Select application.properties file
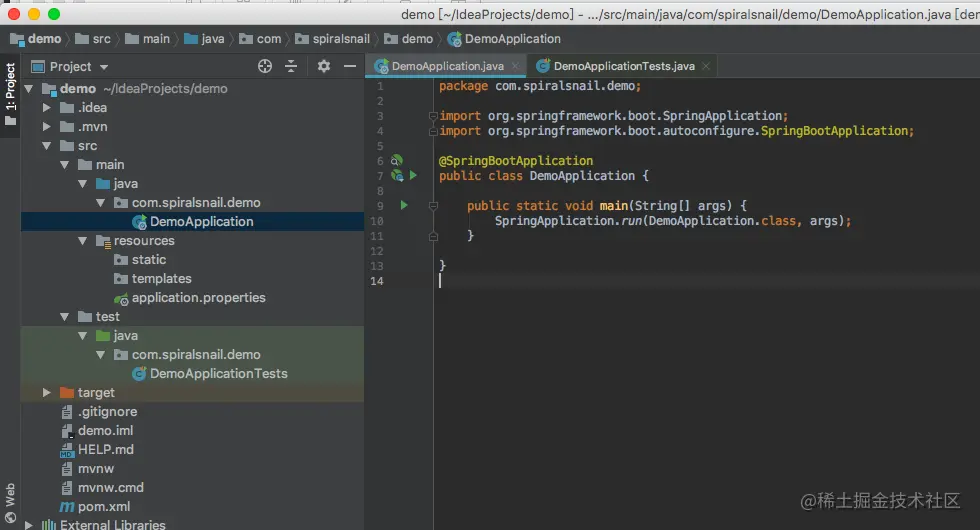This screenshot has height=530, width=980. (198, 298)
